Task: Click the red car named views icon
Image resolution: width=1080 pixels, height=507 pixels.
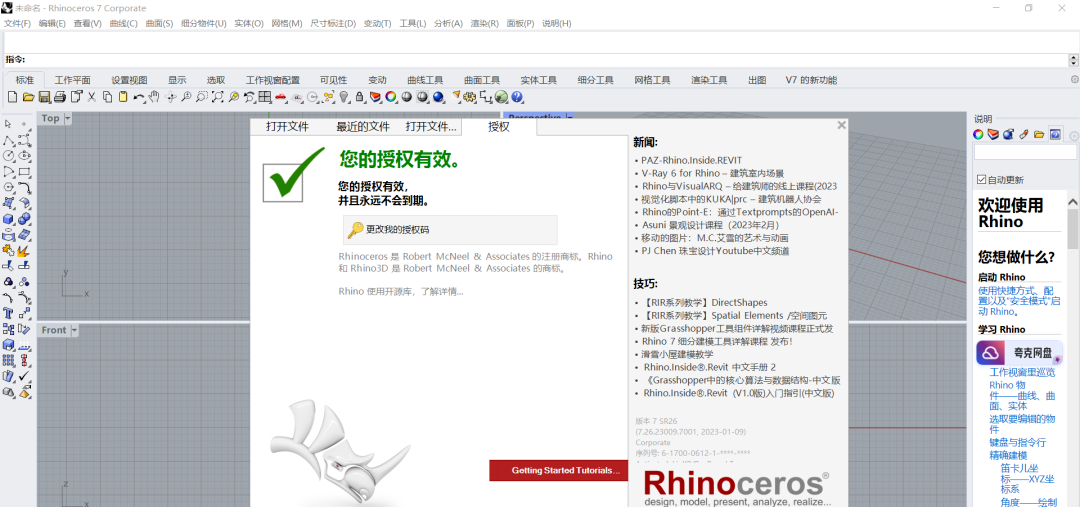Action: 281,97
